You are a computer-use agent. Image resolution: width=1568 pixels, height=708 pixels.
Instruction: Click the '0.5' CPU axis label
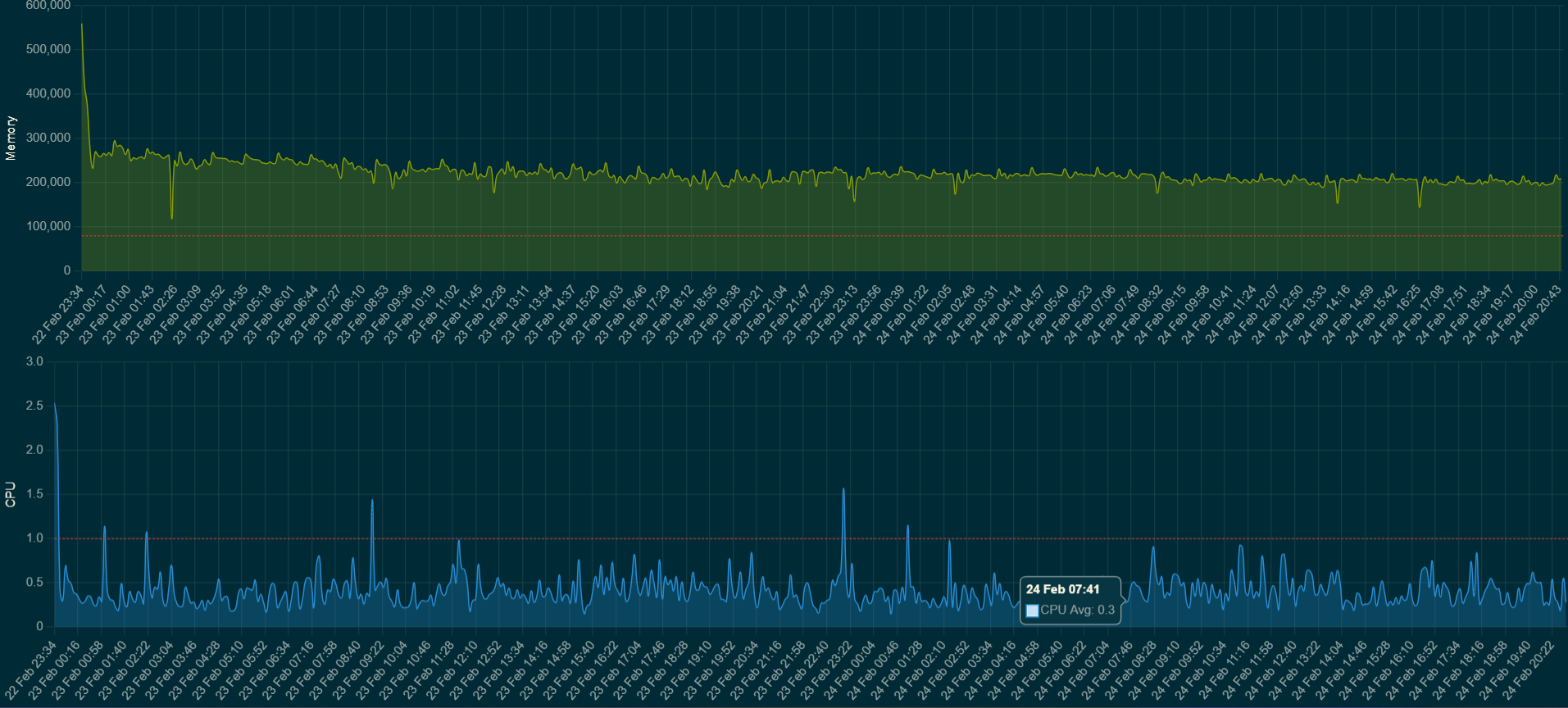[x=34, y=583]
